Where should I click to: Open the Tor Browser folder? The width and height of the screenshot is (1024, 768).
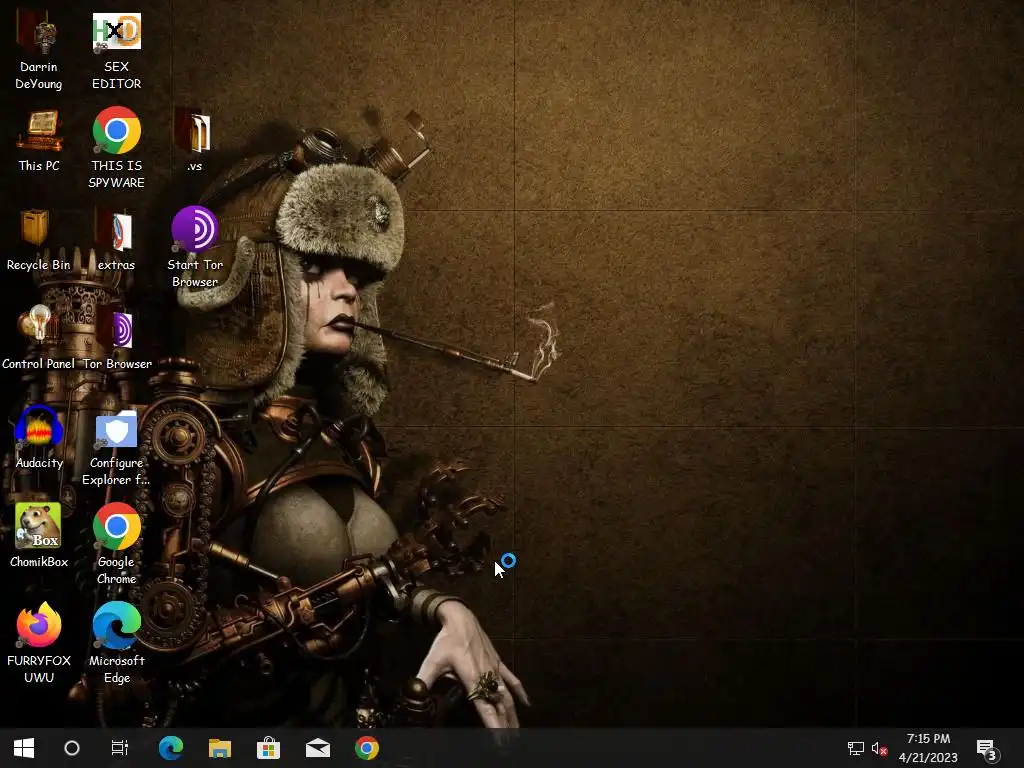tap(117, 338)
